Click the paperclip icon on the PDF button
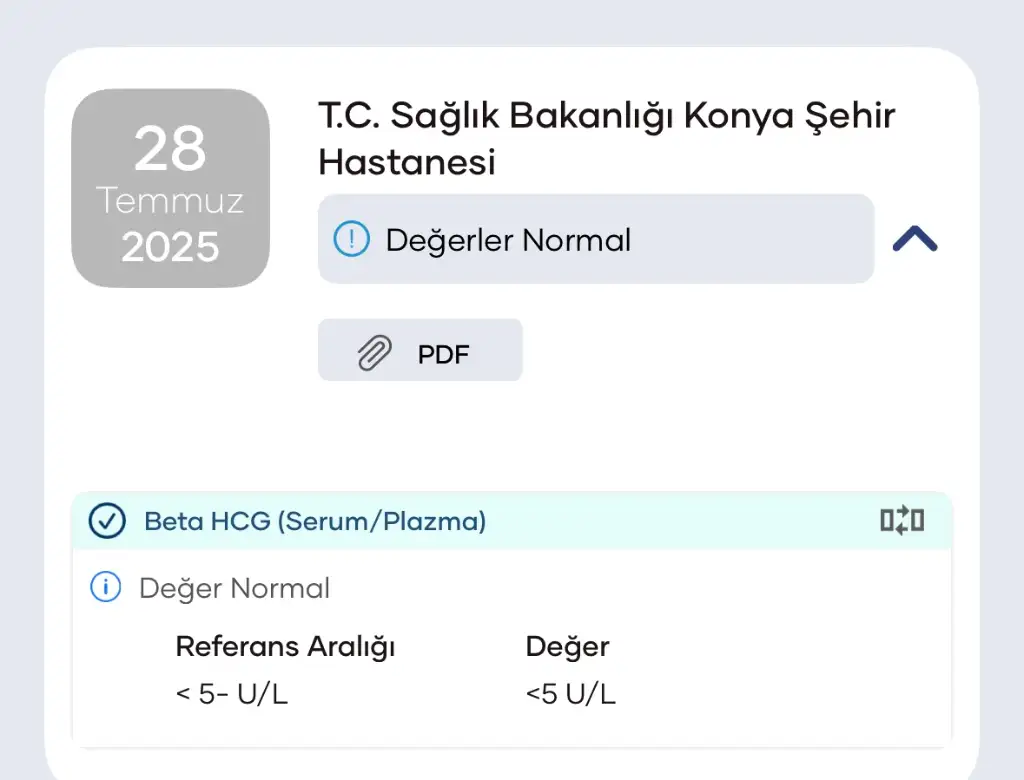The height and width of the screenshot is (780, 1024). (375, 353)
